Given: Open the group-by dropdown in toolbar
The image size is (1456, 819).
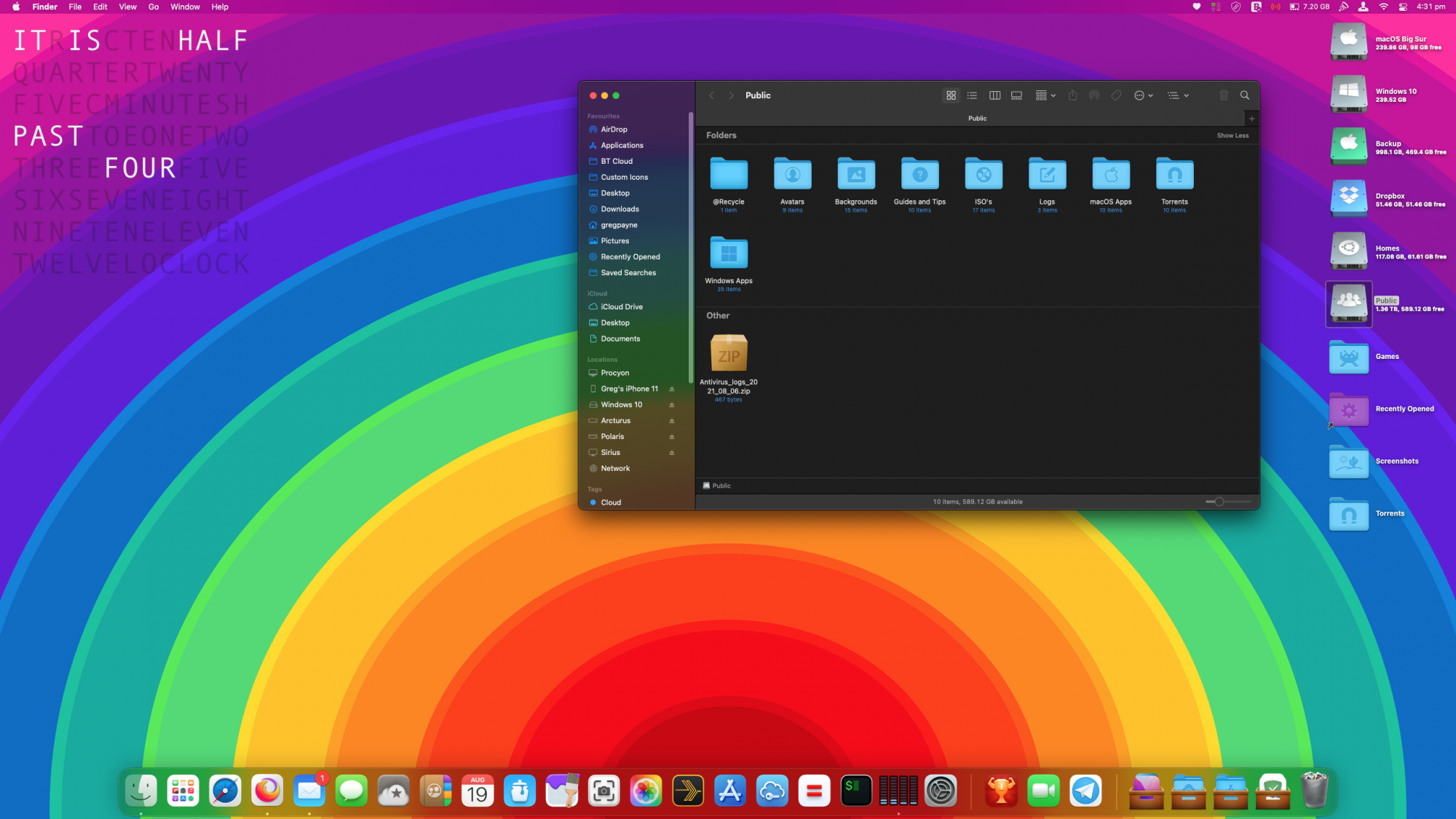Looking at the screenshot, I should click(x=1045, y=95).
